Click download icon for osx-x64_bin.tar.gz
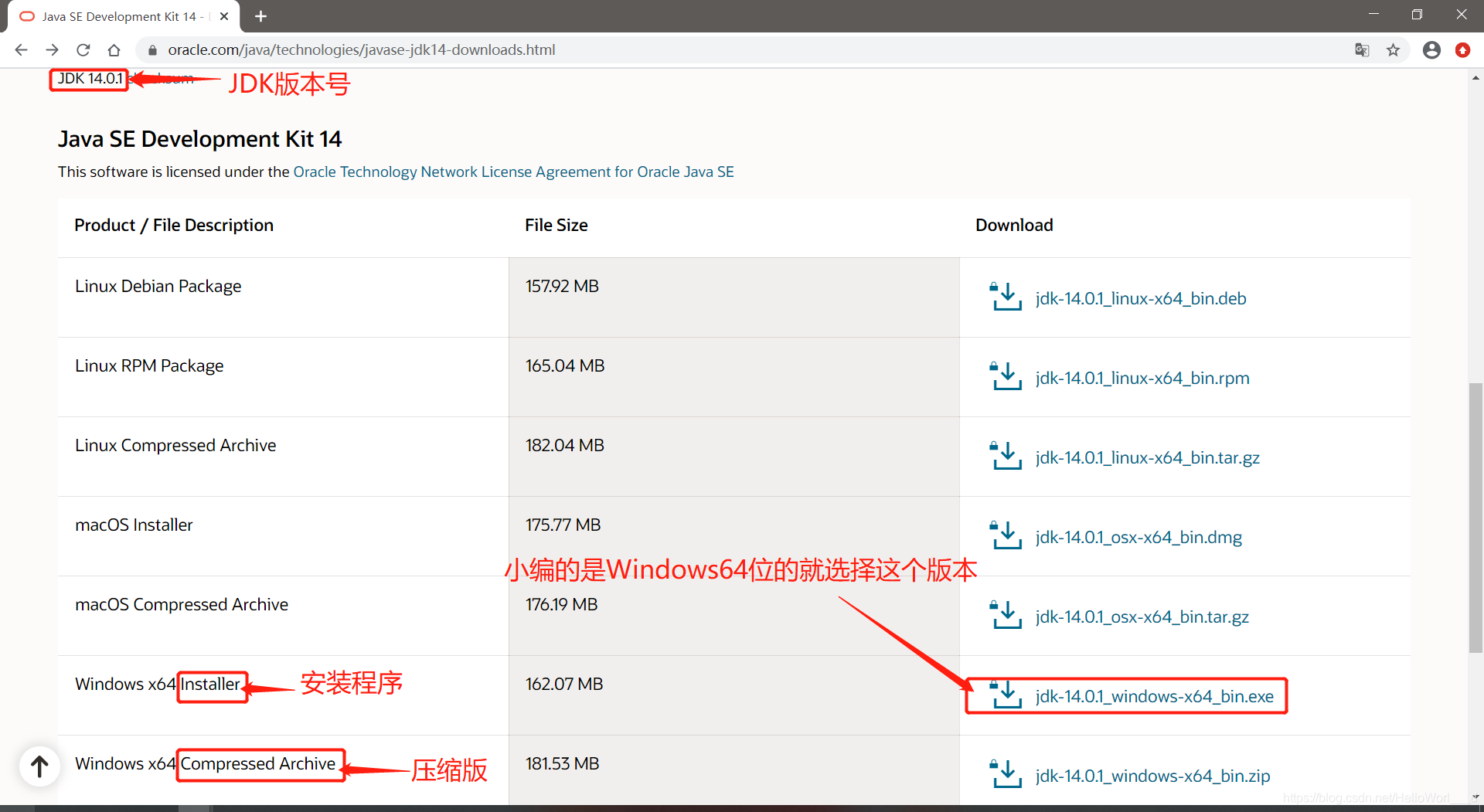This screenshot has height=812, width=1484. 1006,615
